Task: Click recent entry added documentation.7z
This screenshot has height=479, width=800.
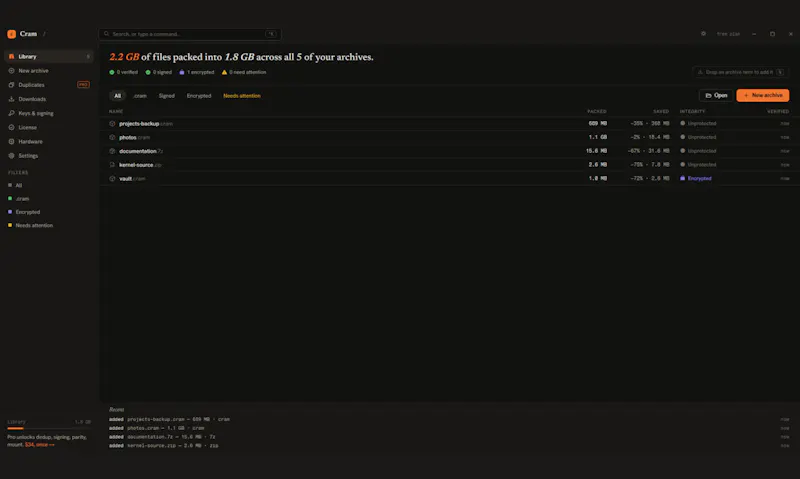Action: 162,437
